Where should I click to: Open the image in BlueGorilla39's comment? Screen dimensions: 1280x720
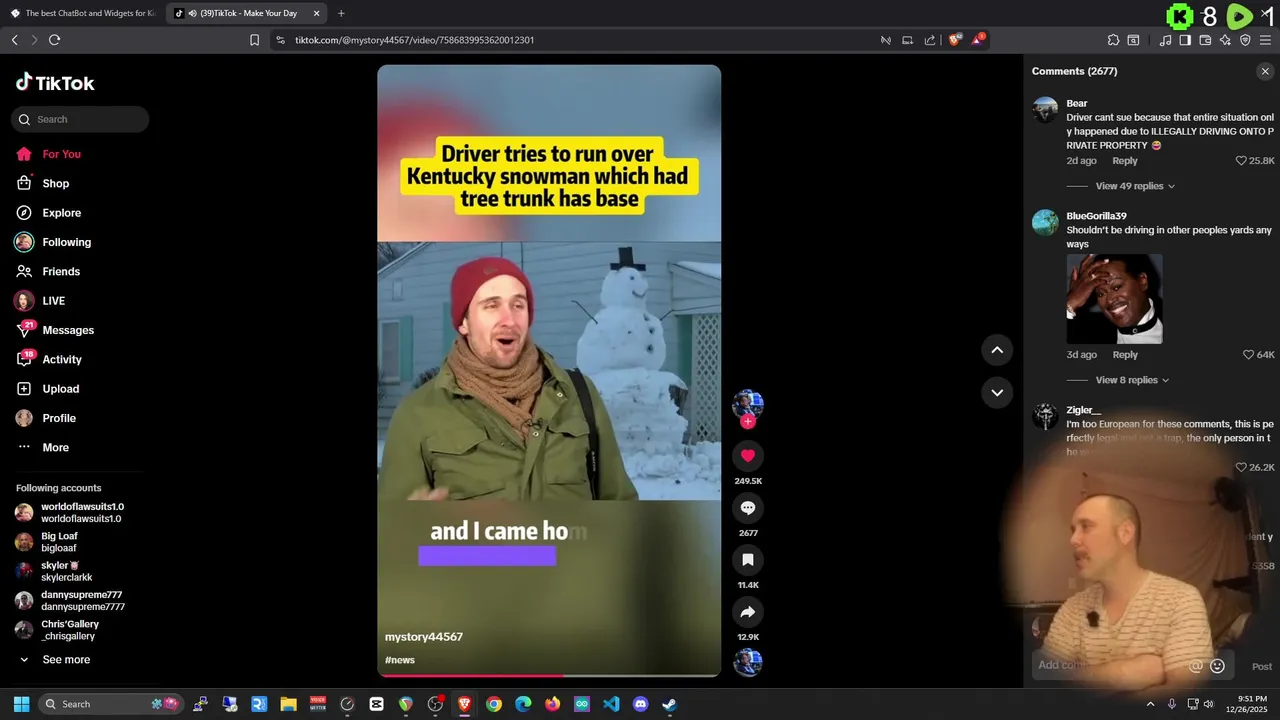[1114, 299]
